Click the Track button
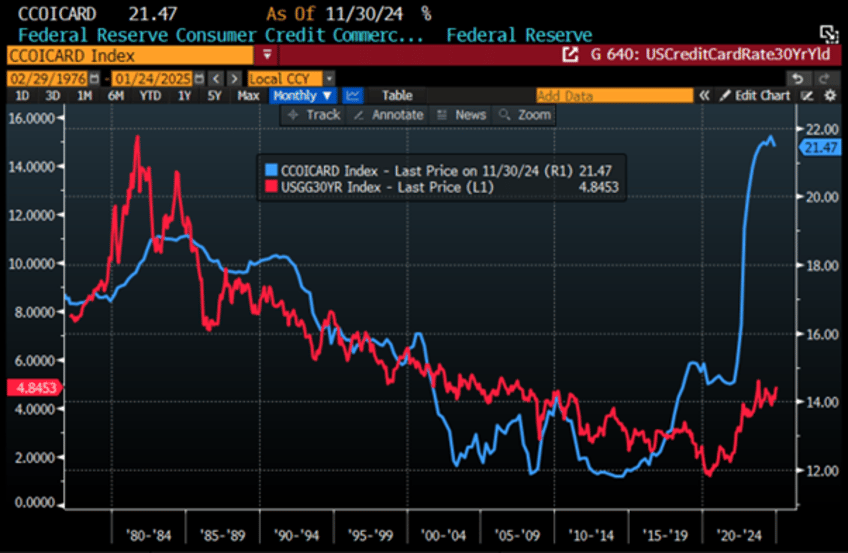This screenshot has width=848, height=553. [314, 115]
